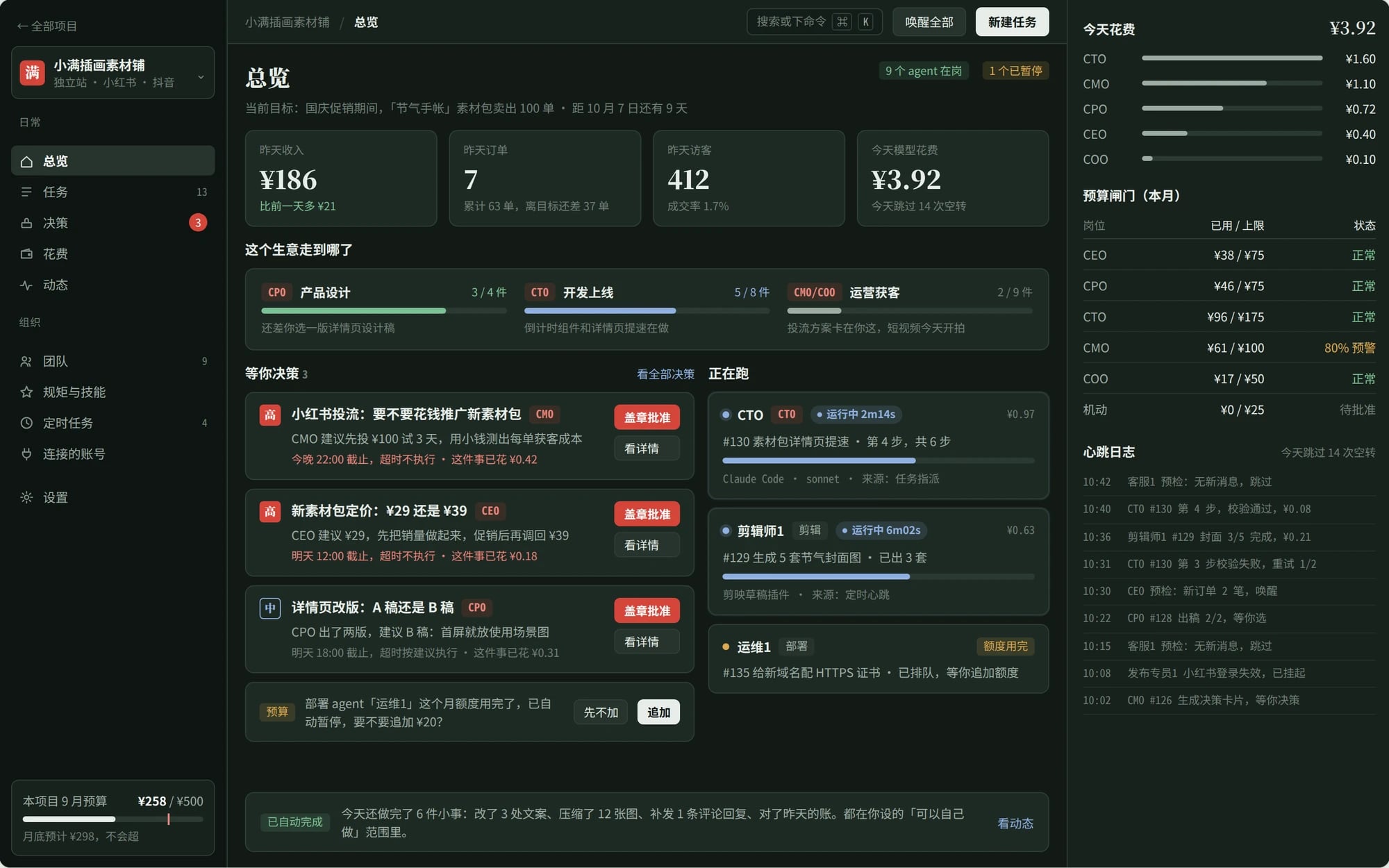1389x868 pixels.
Task: Click the home icon beside 总览
Action: tap(26, 161)
